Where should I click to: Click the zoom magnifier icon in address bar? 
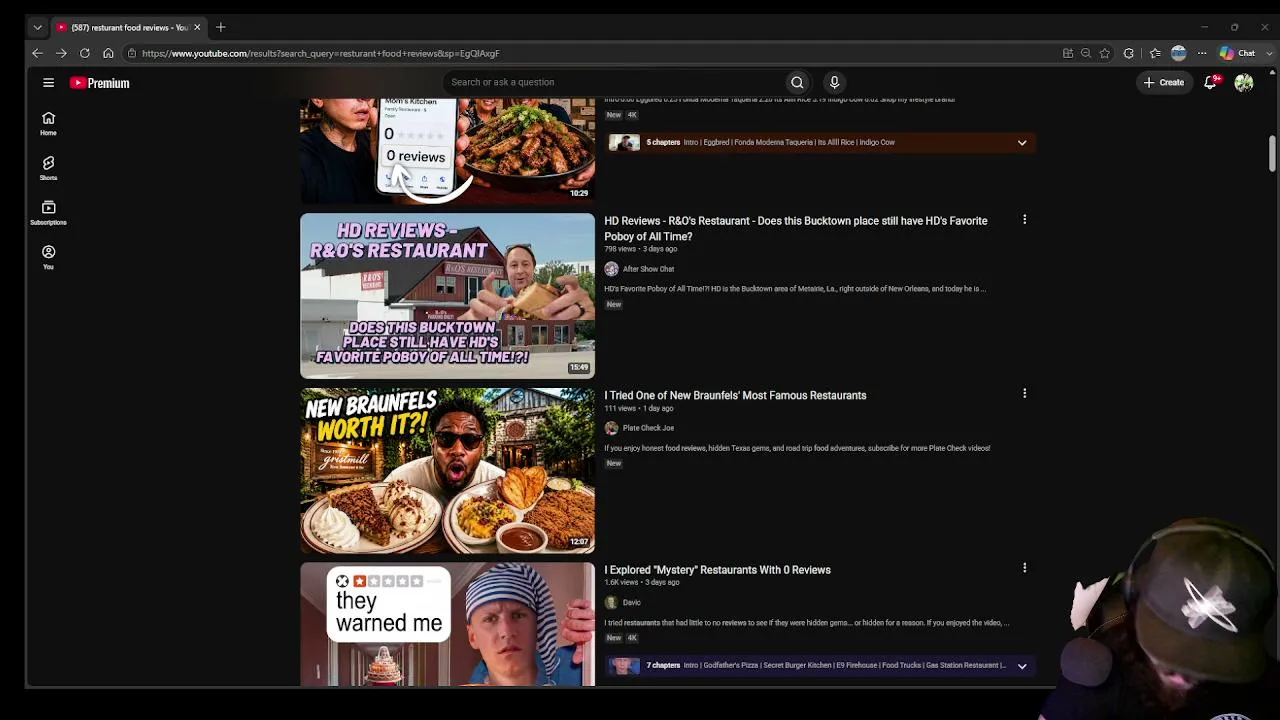point(1086,53)
